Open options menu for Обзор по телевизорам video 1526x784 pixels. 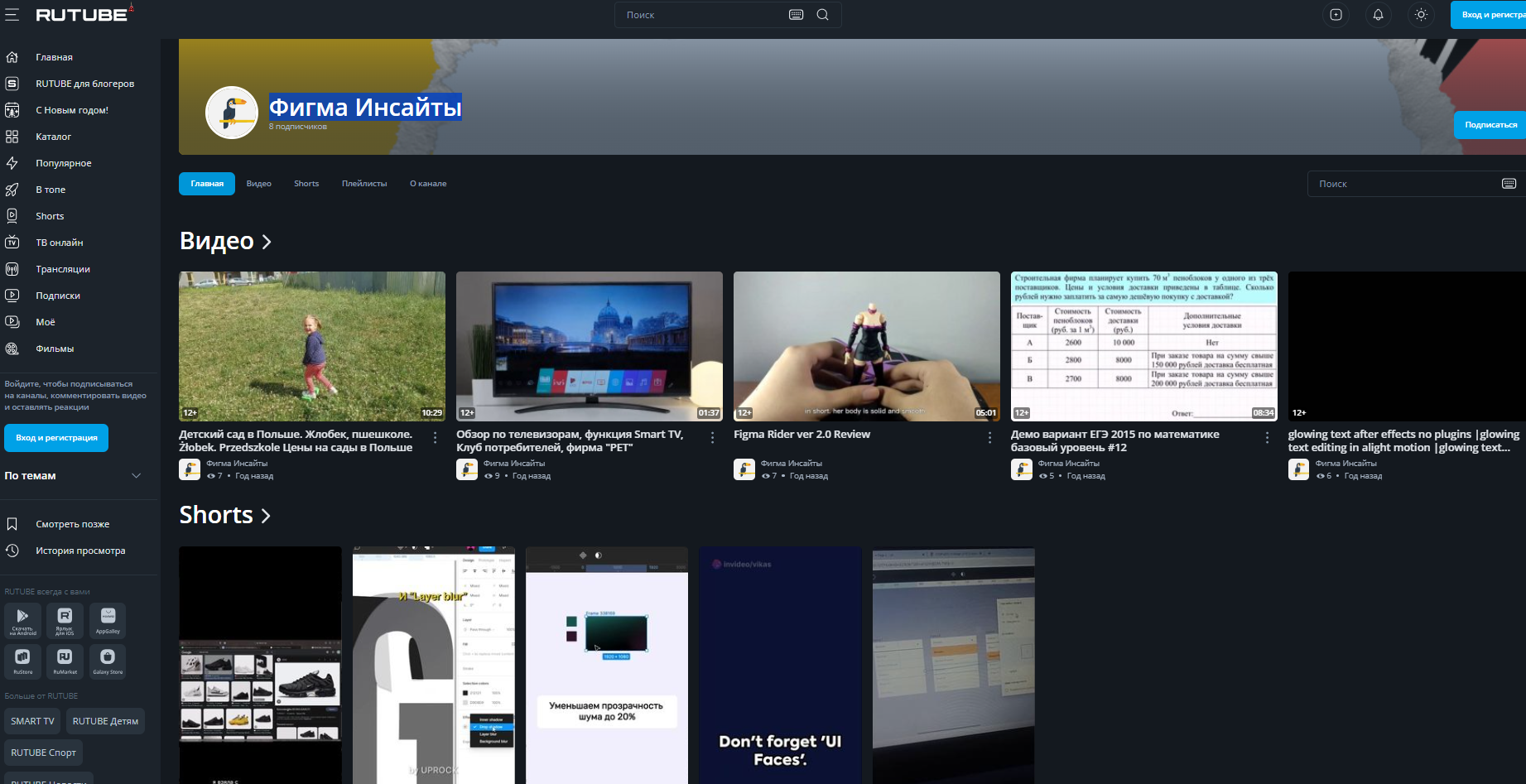pyautogui.click(x=713, y=438)
